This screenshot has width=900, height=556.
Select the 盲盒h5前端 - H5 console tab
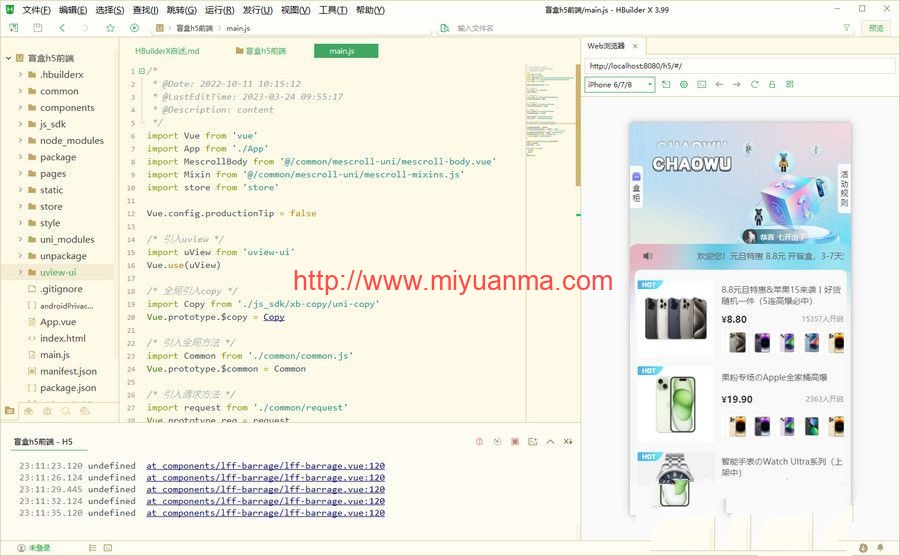(x=43, y=442)
